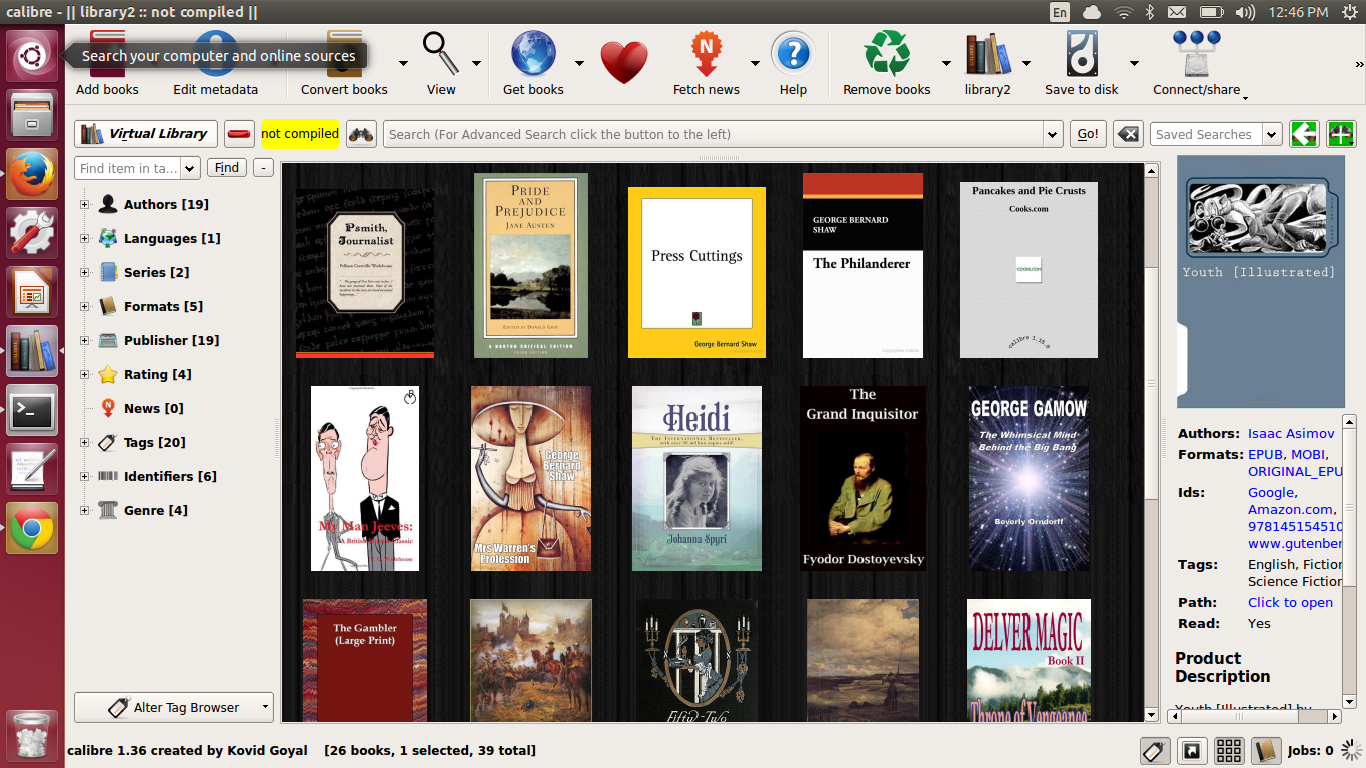1366x768 pixels.
Task: Click the 'Click to open' path link
Action: (1290, 603)
